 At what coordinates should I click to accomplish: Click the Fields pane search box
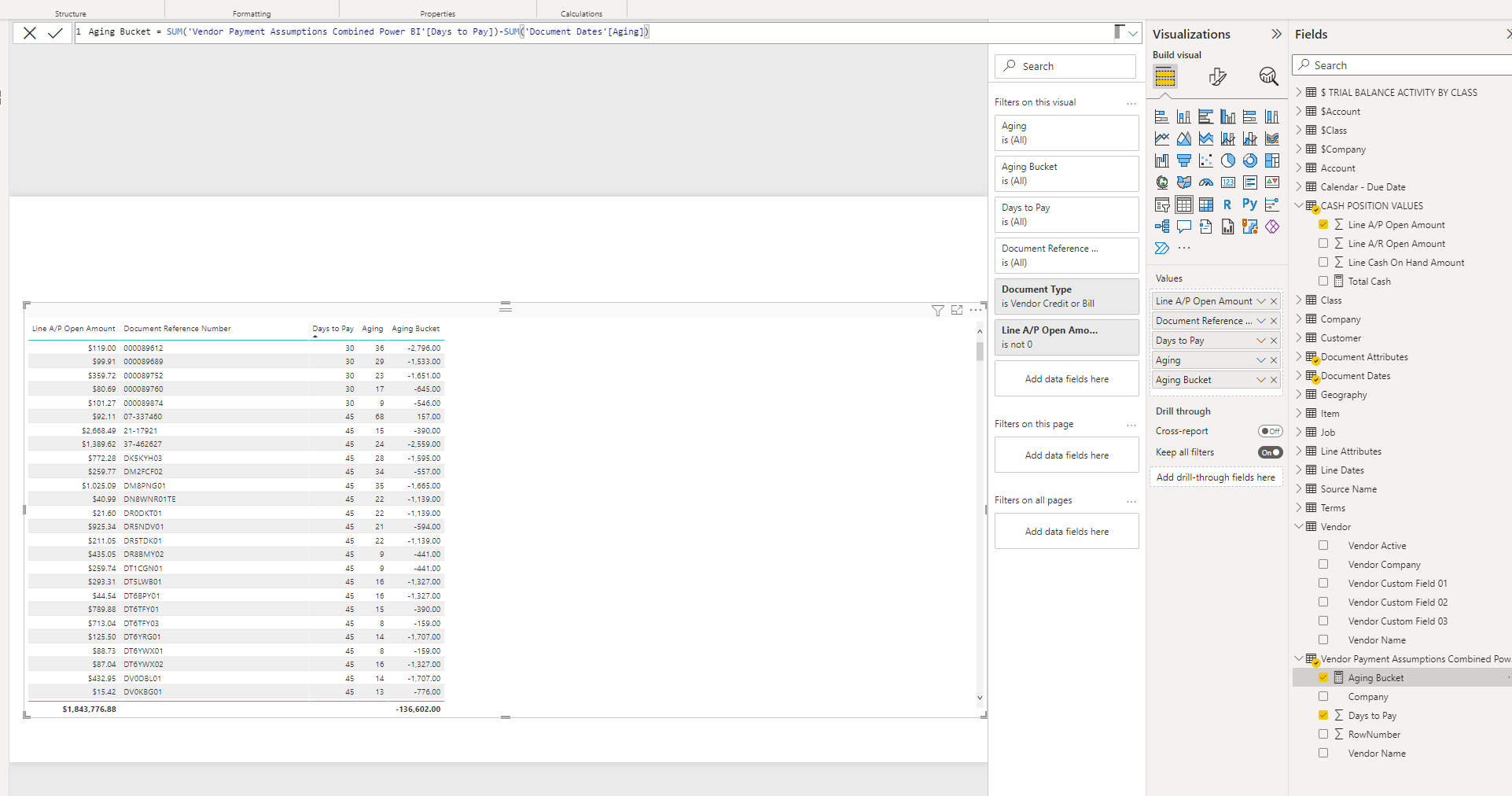tap(1403, 65)
